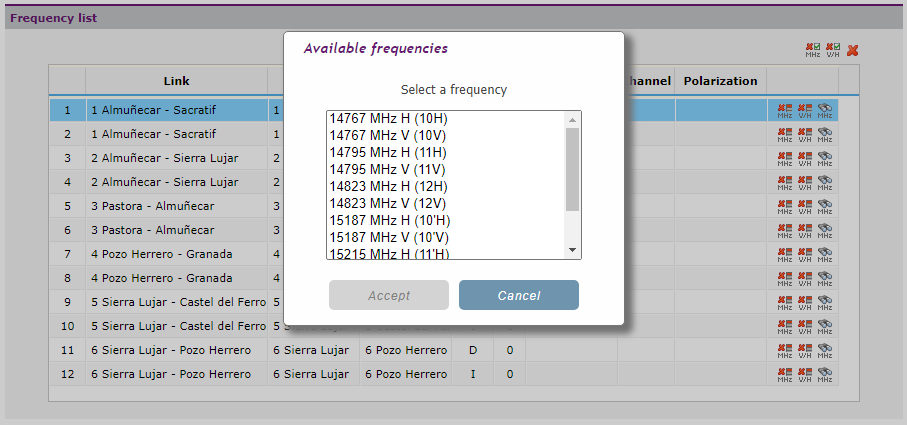Delete V/H polarization for row 1
The image size is (907, 425).
coord(805,110)
